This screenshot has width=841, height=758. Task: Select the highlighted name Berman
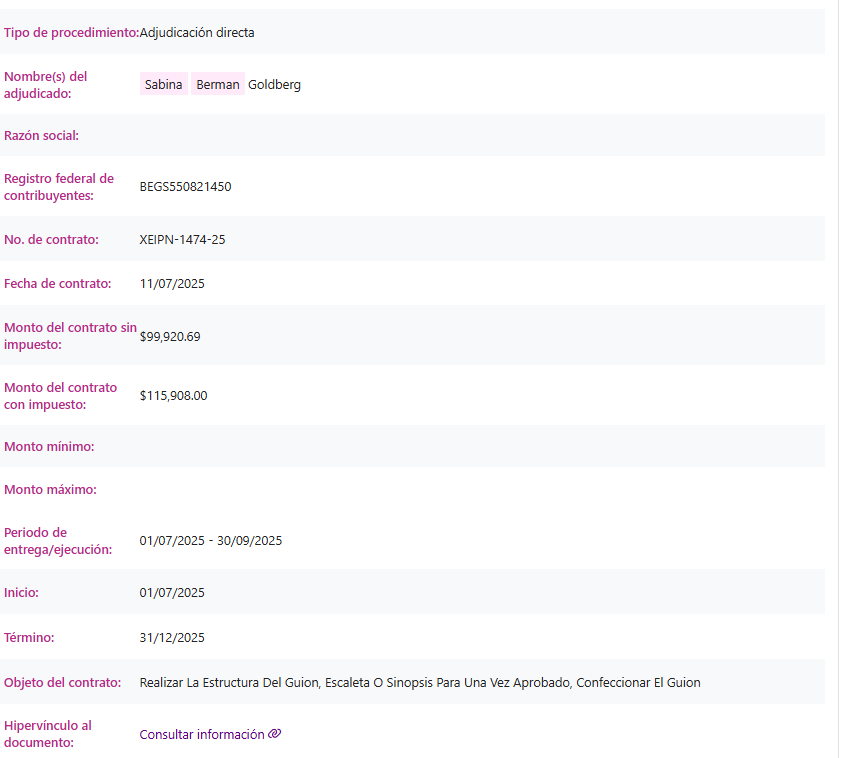[x=218, y=84]
